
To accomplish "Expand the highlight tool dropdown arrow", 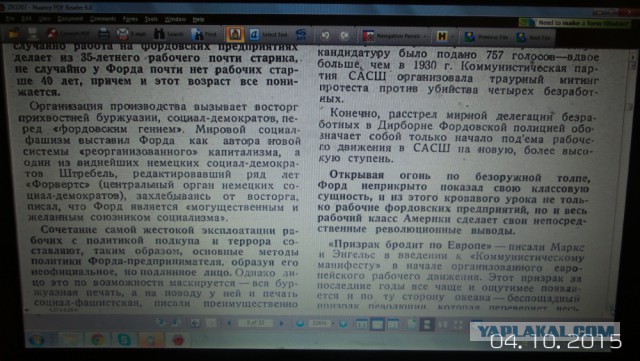I will (452, 37).
